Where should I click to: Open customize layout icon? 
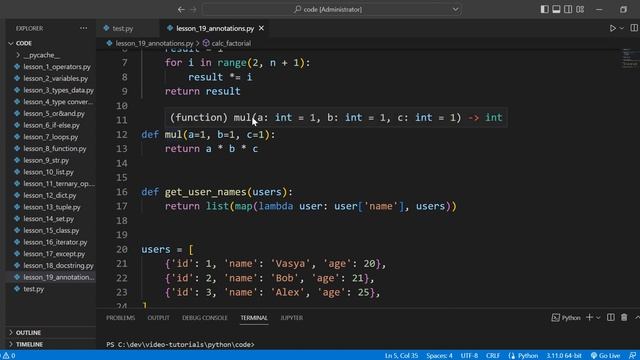point(580,9)
